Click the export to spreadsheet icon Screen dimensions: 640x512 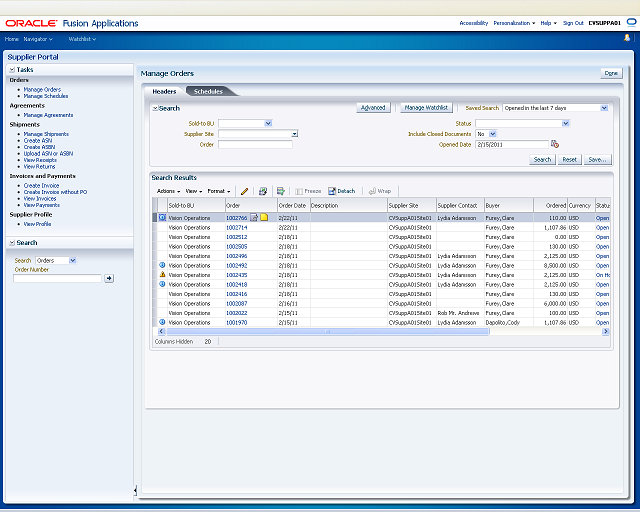(x=263, y=191)
